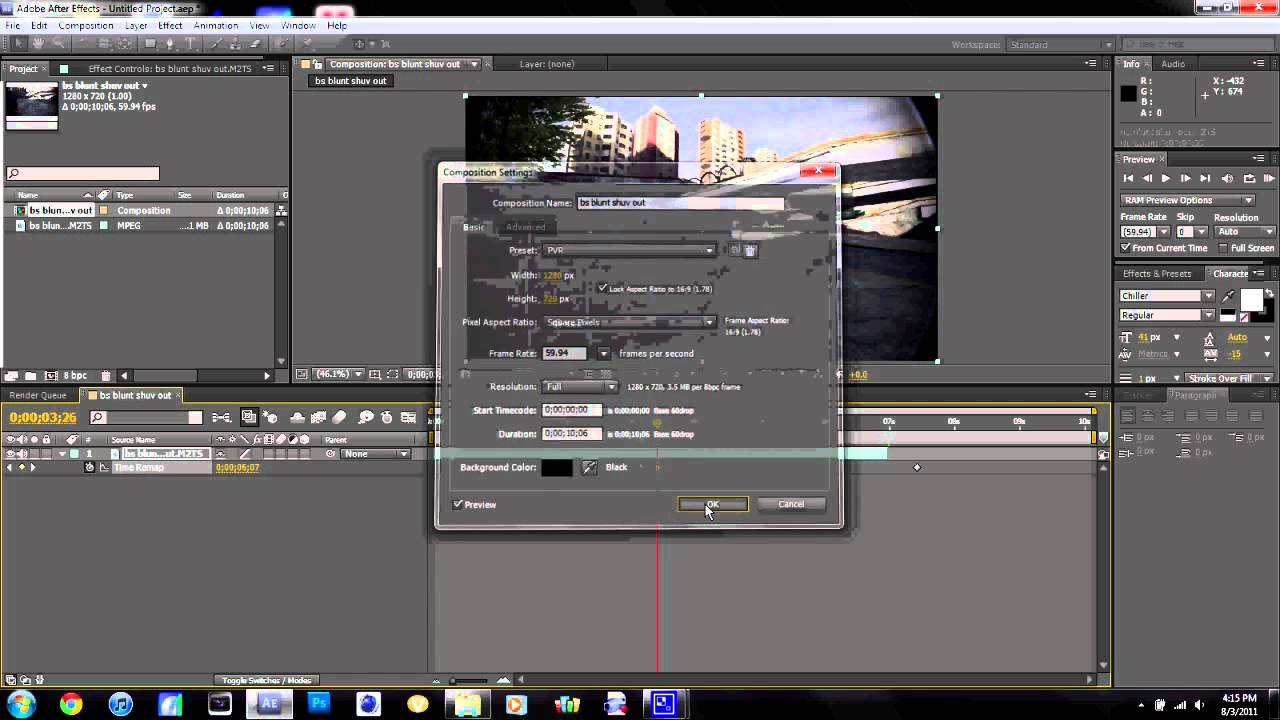This screenshot has height=720, width=1280.
Task: Open the Pixel Aspect Ratio dropdown
Action: click(x=629, y=322)
